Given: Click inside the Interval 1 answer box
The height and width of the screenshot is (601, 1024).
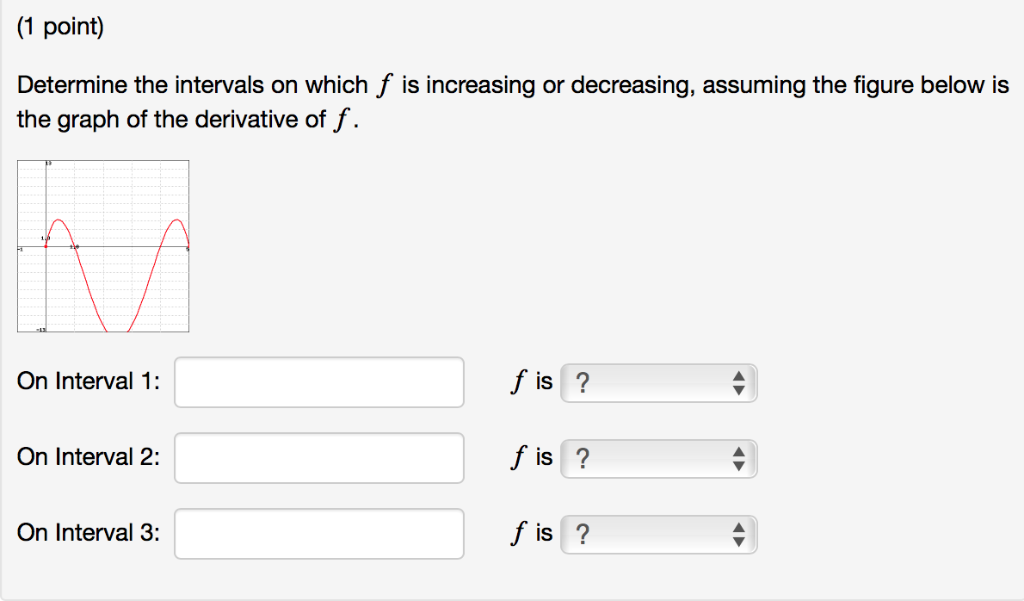Looking at the screenshot, I should [x=318, y=382].
